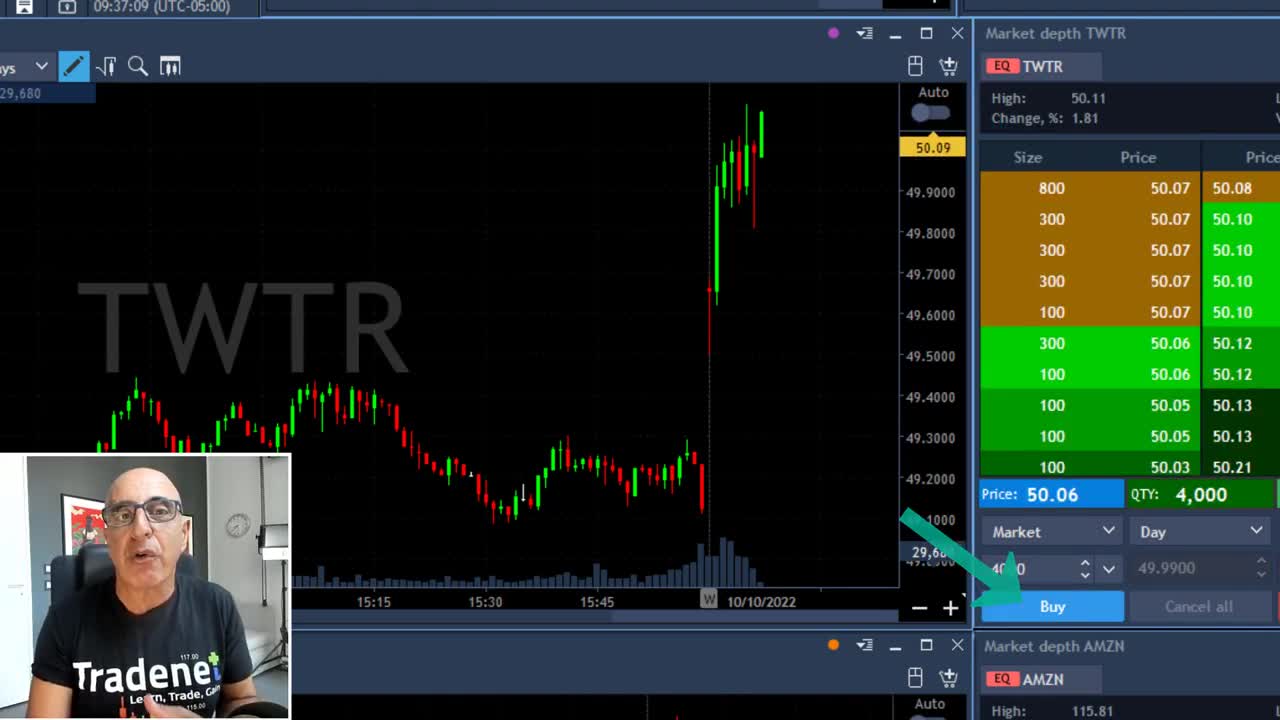Image resolution: width=1280 pixels, height=720 pixels.
Task: Click the 49.9900 price stepper arrows
Action: pyautogui.click(x=1261, y=568)
